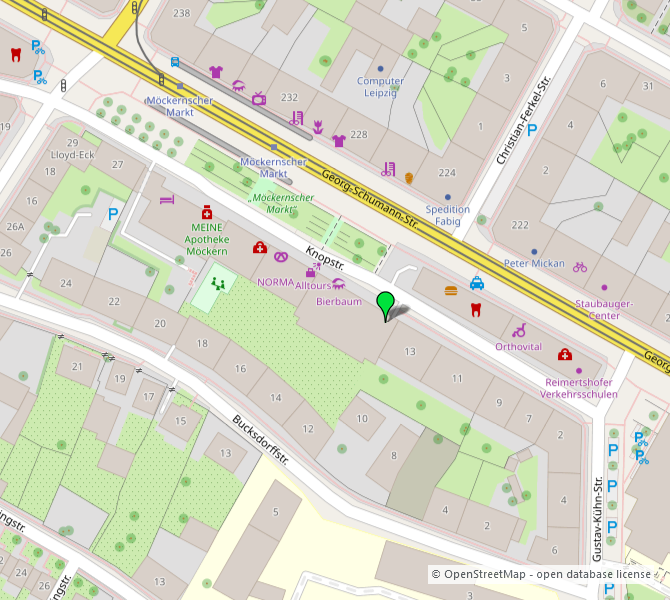
Task: Select the parking P icon near Lloyd-Eck
Action: click(113, 213)
